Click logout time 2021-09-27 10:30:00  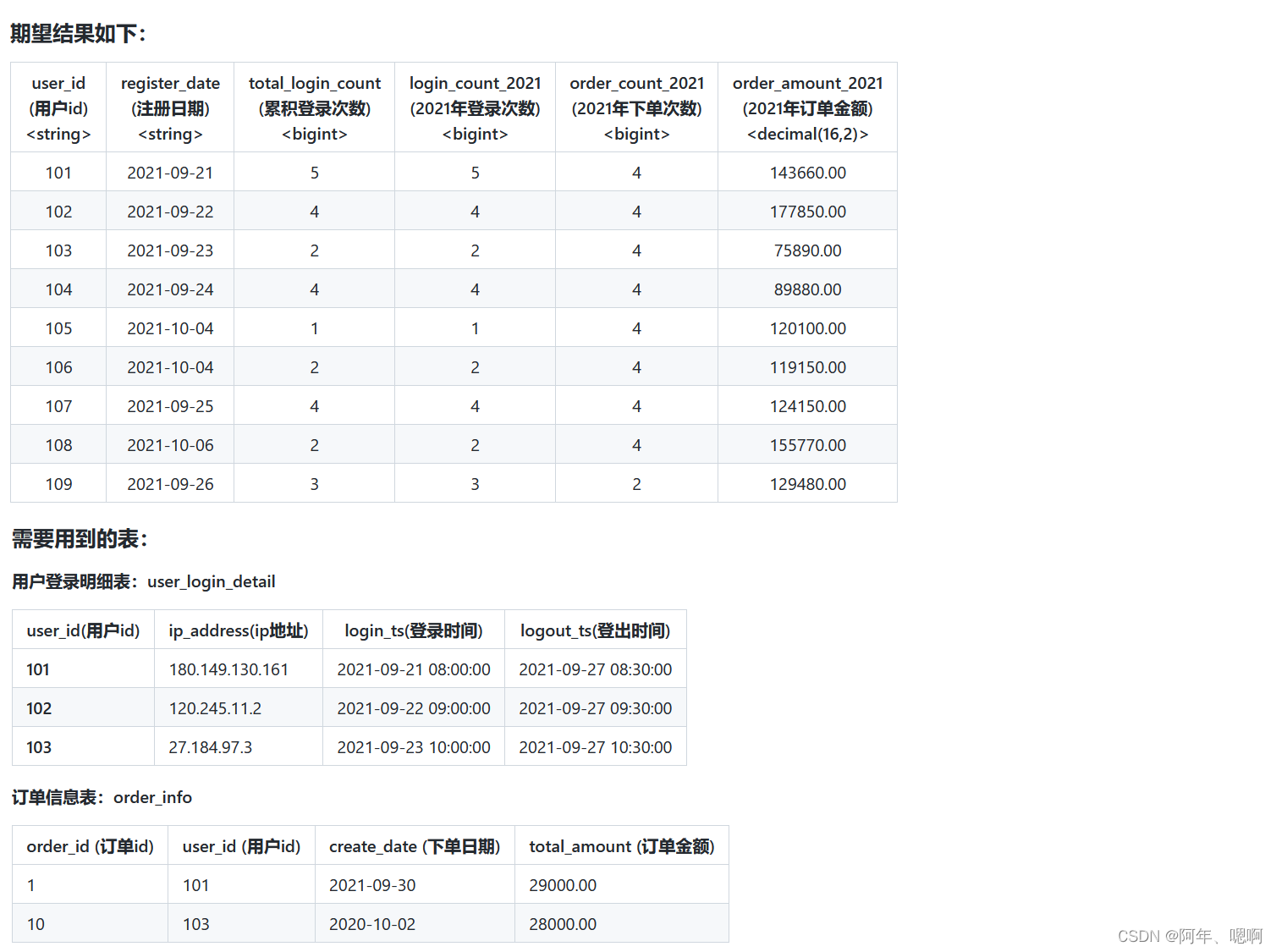(596, 747)
